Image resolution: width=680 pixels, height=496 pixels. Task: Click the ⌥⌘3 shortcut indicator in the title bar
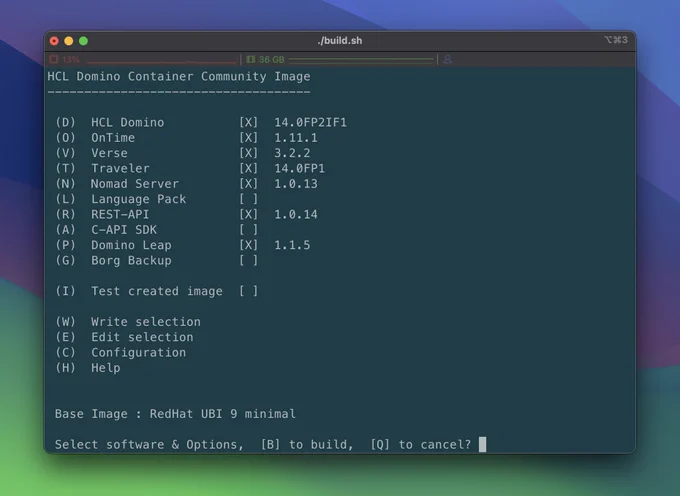coord(616,40)
